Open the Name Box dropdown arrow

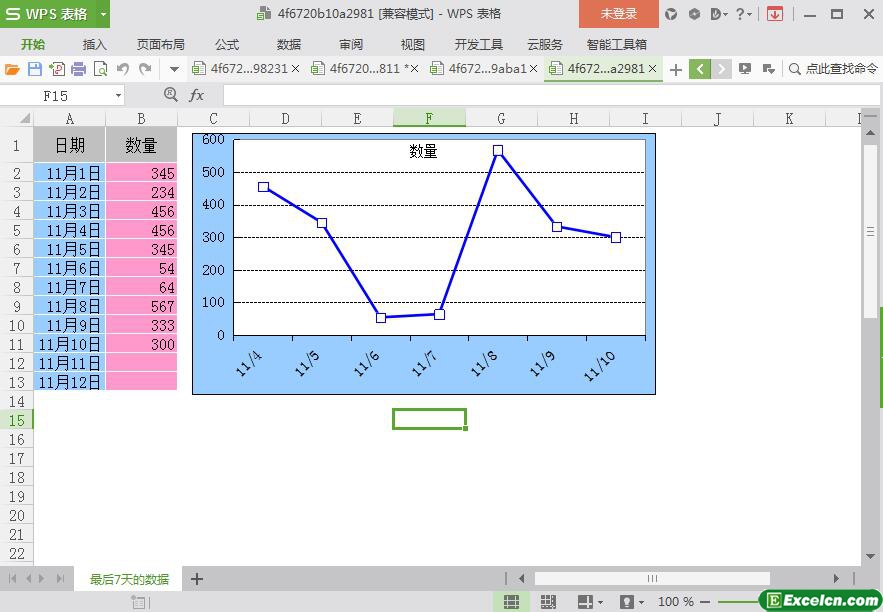[118, 96]
